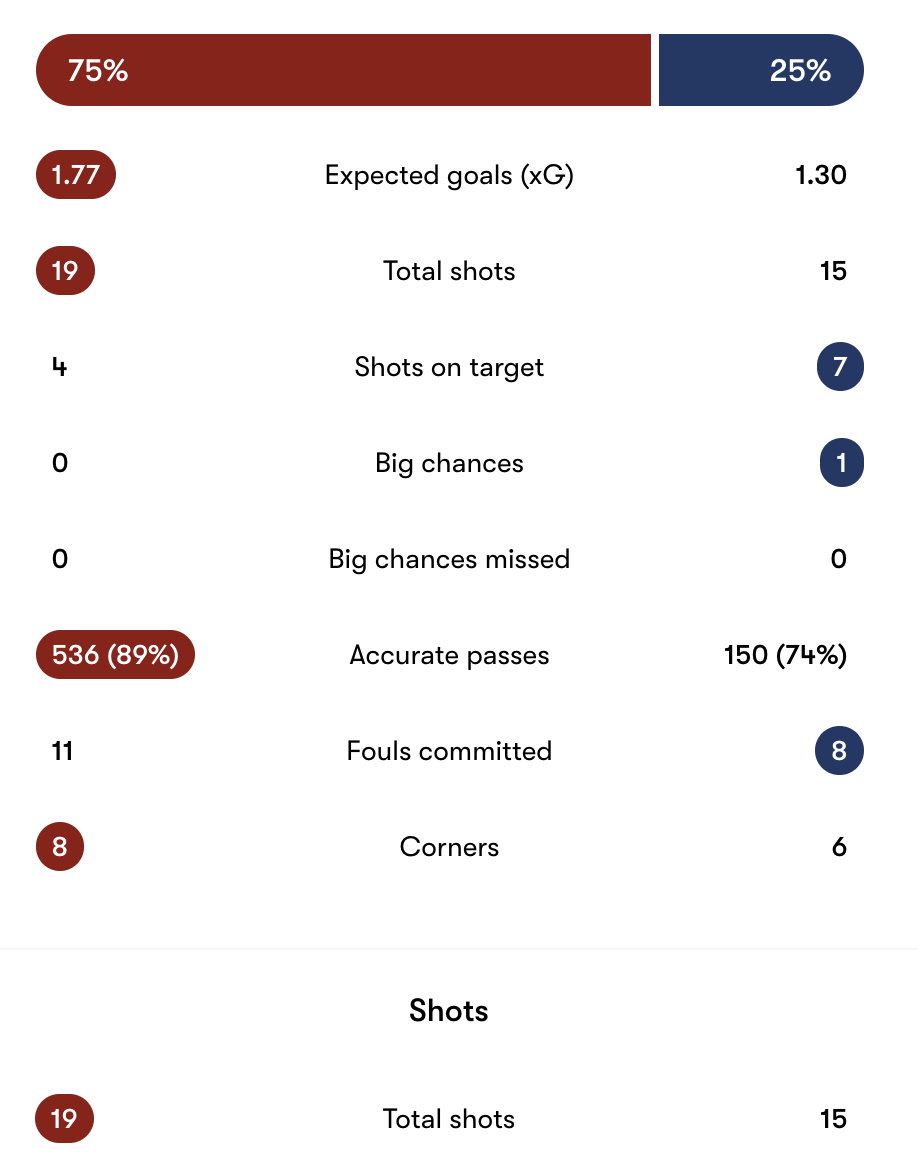Select the red 8 corners badge

tap(60, 847)
